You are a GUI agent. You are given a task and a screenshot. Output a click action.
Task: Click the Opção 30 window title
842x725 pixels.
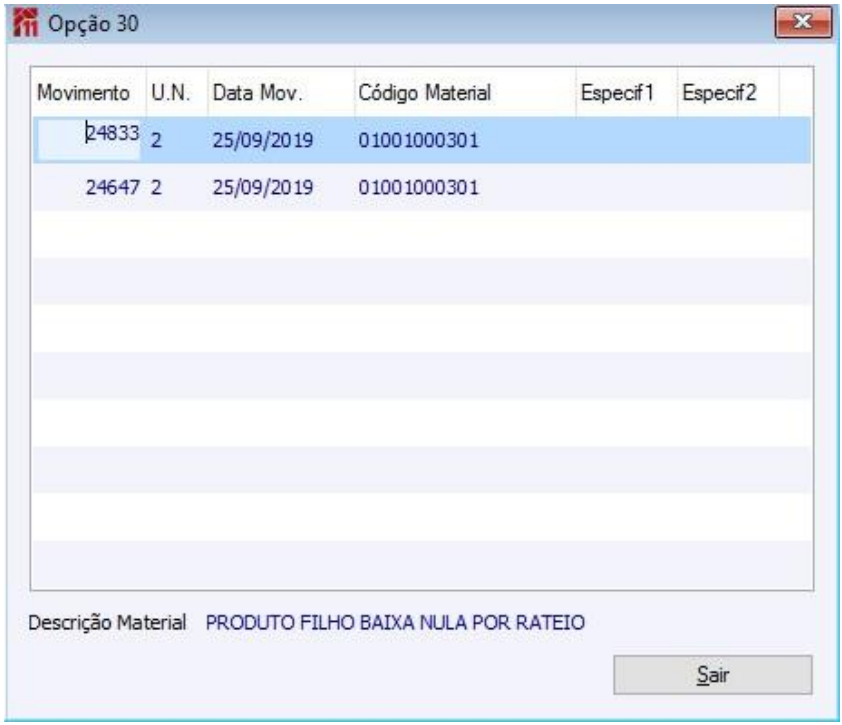coord(93,24)
